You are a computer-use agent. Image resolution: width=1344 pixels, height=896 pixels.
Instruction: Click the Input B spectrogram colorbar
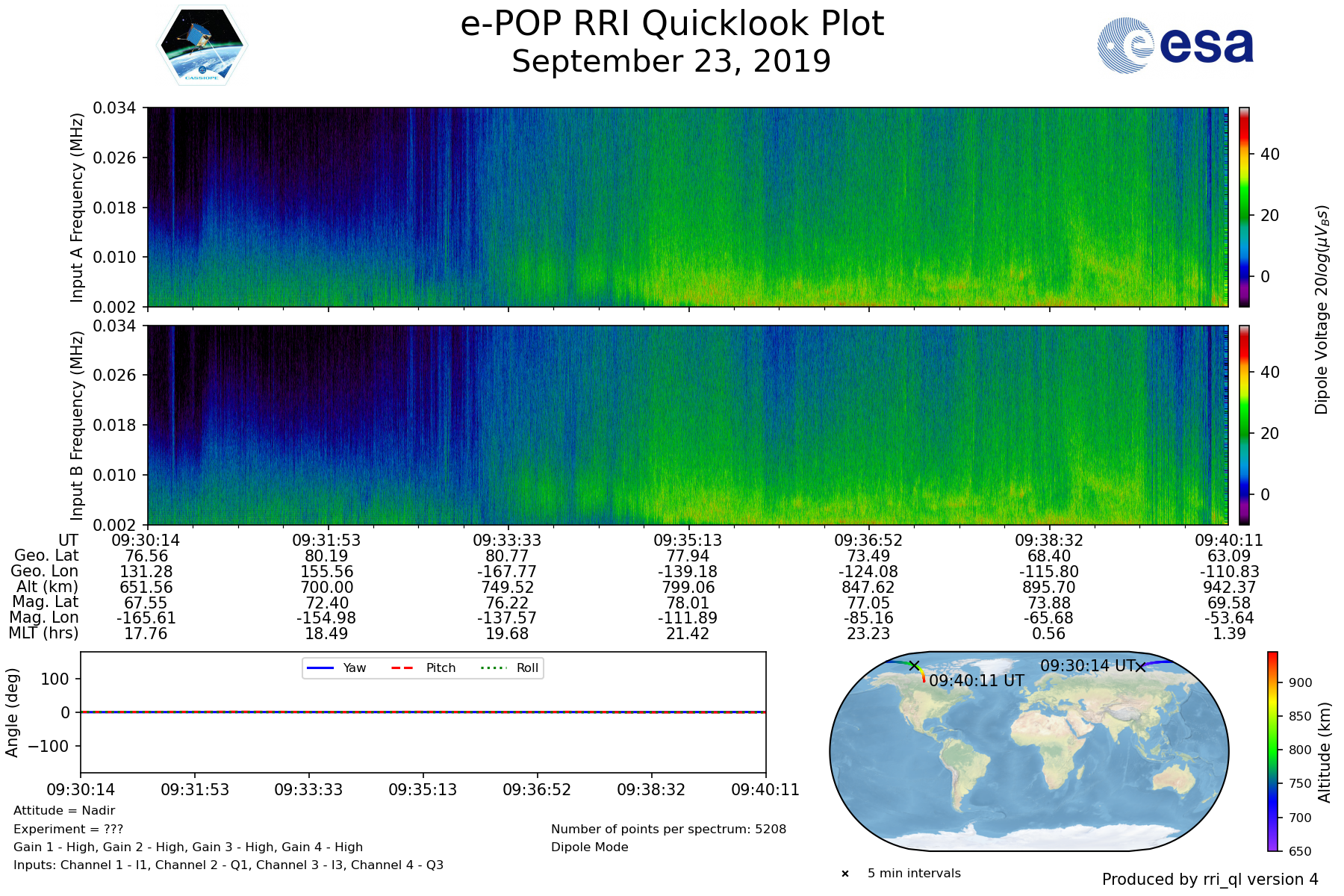tap(1244, 425)
